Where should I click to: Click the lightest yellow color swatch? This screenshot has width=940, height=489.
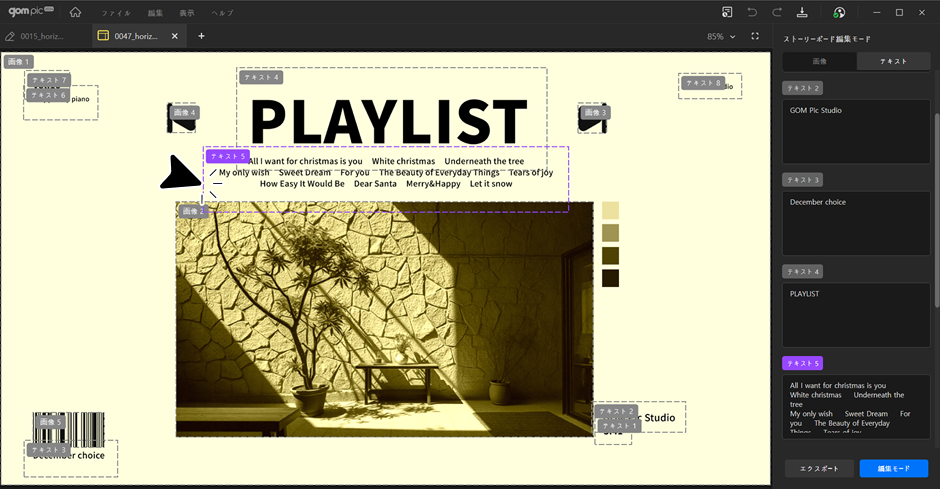(x=610, y=210)
